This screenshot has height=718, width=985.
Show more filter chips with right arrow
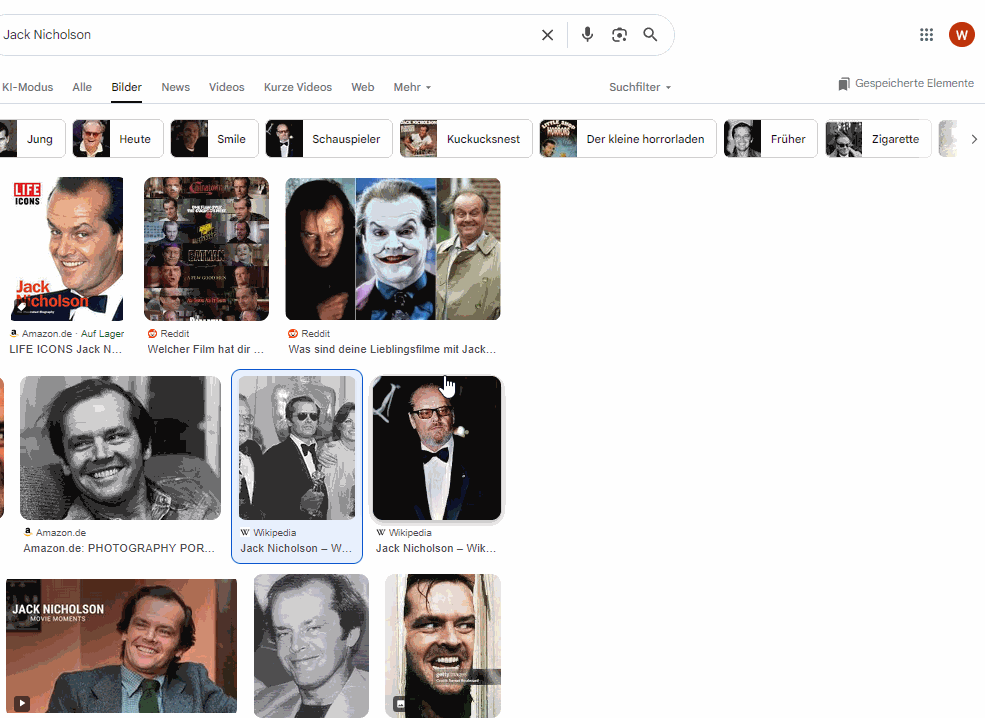pos(974,139)
